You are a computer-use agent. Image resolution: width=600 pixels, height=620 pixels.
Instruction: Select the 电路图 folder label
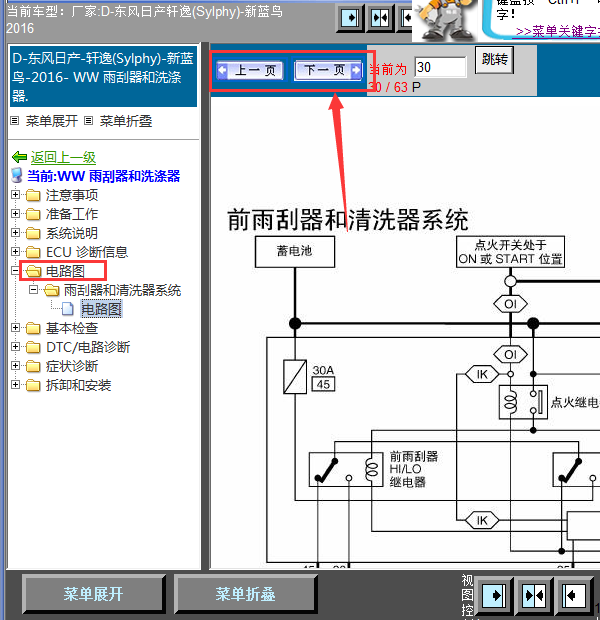click(x=65, y=271)
